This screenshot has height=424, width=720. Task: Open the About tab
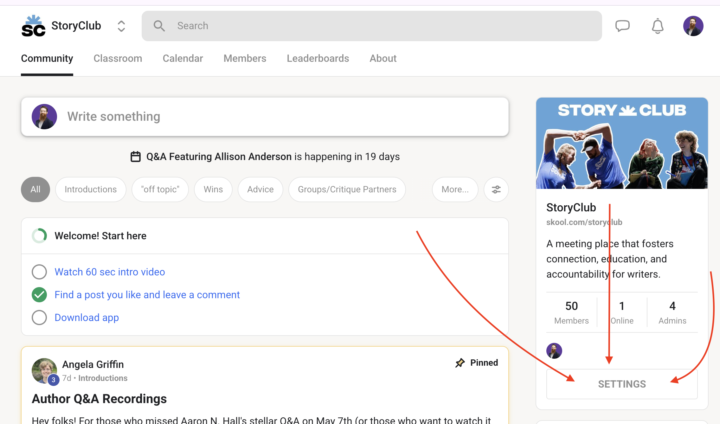pos(383,58)
